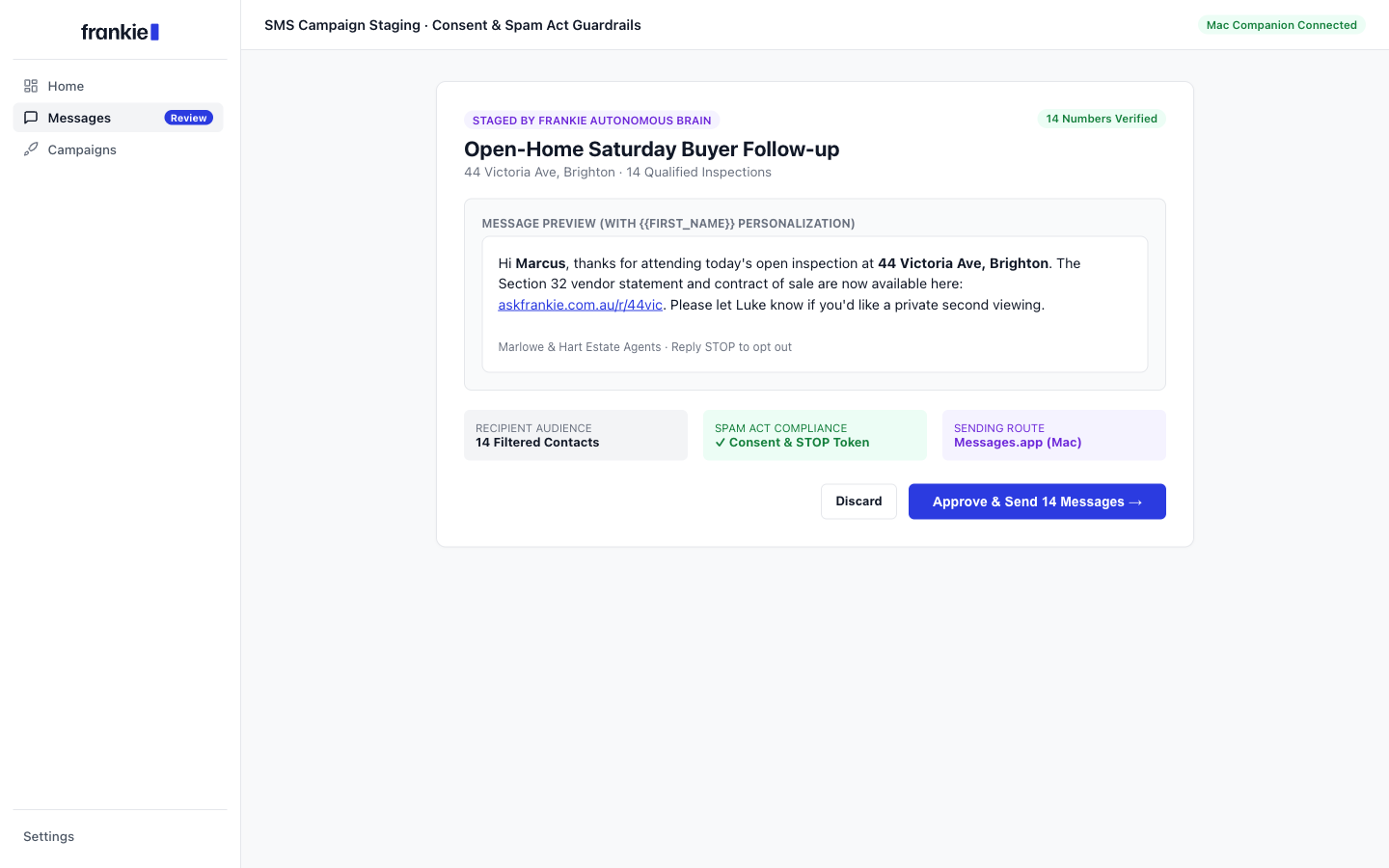
Task: Go to Campaigns in sidebar
Action: [x=119, y=149]
